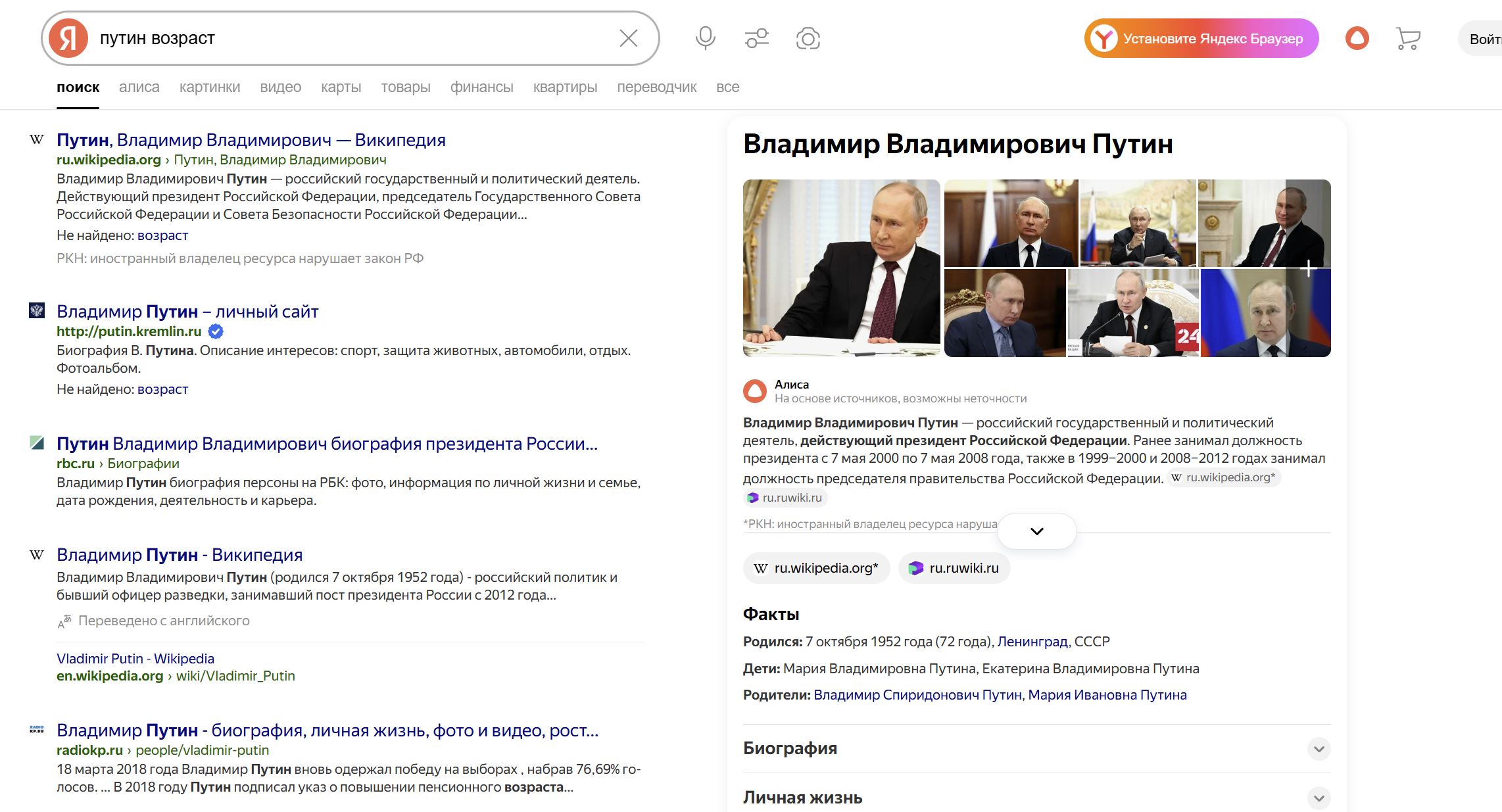Click the RBC favicon icon

point(37,442)
